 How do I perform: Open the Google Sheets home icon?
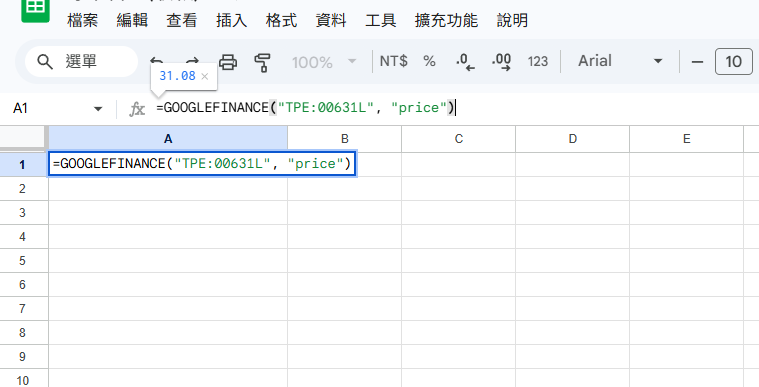pyautogui.click(x=35, y=10)
